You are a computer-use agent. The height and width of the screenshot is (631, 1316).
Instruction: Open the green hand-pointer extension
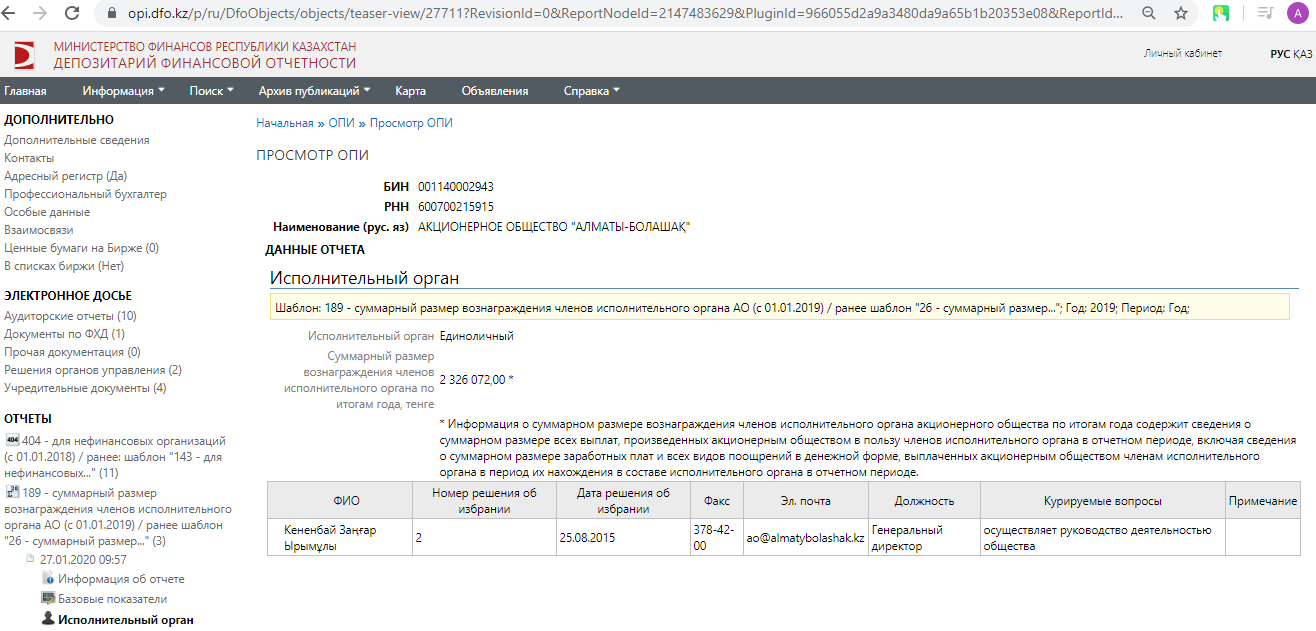1221,14
